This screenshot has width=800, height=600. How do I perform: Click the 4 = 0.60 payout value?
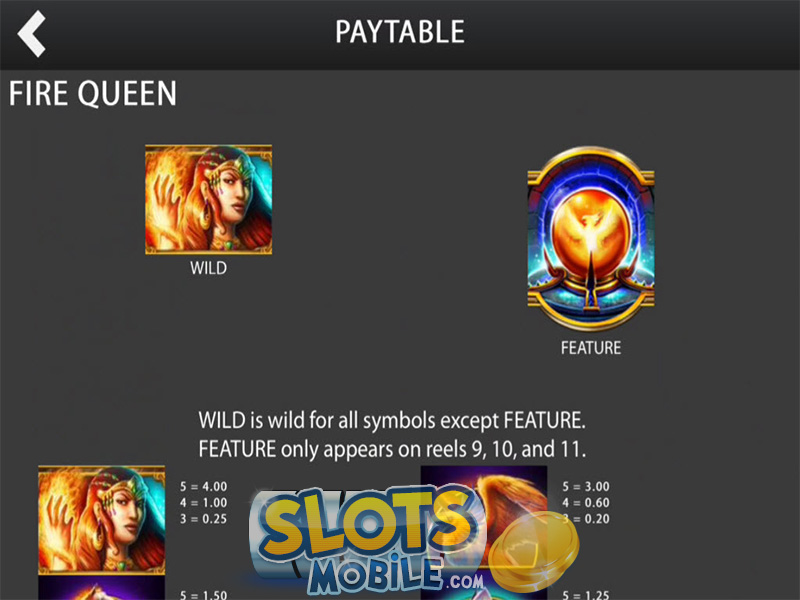pos(586,503)
